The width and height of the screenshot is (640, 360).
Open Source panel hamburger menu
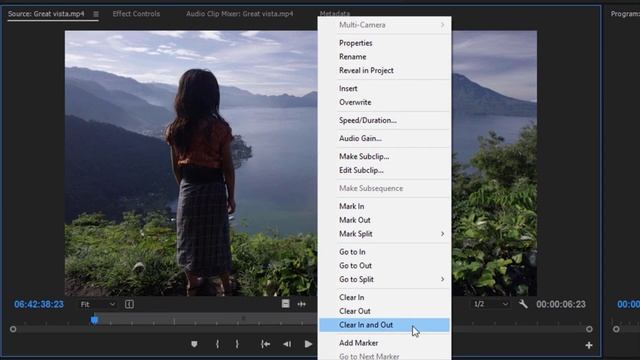coord(96,14)
